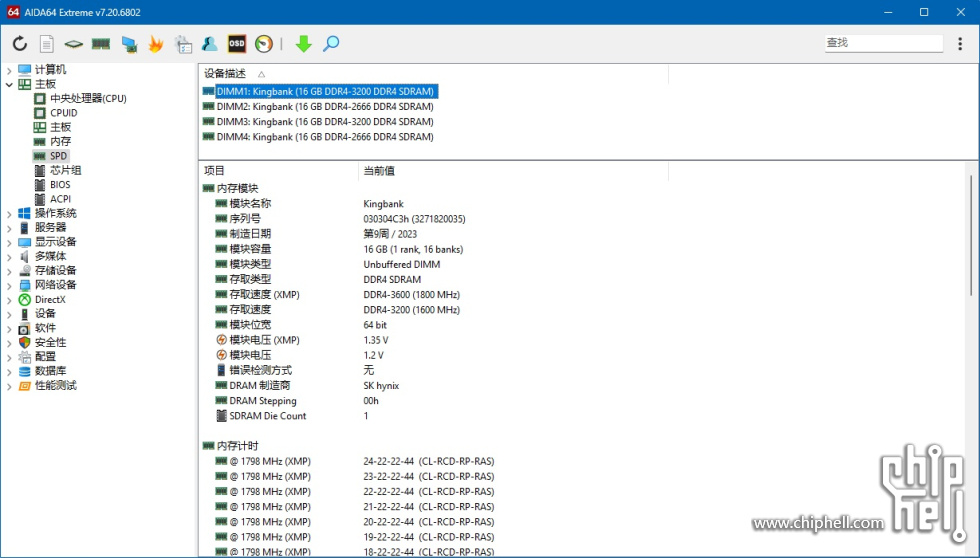Launch the flame stability test icon
This screenshot has width=980, height=558.
[x=156, y=44]
